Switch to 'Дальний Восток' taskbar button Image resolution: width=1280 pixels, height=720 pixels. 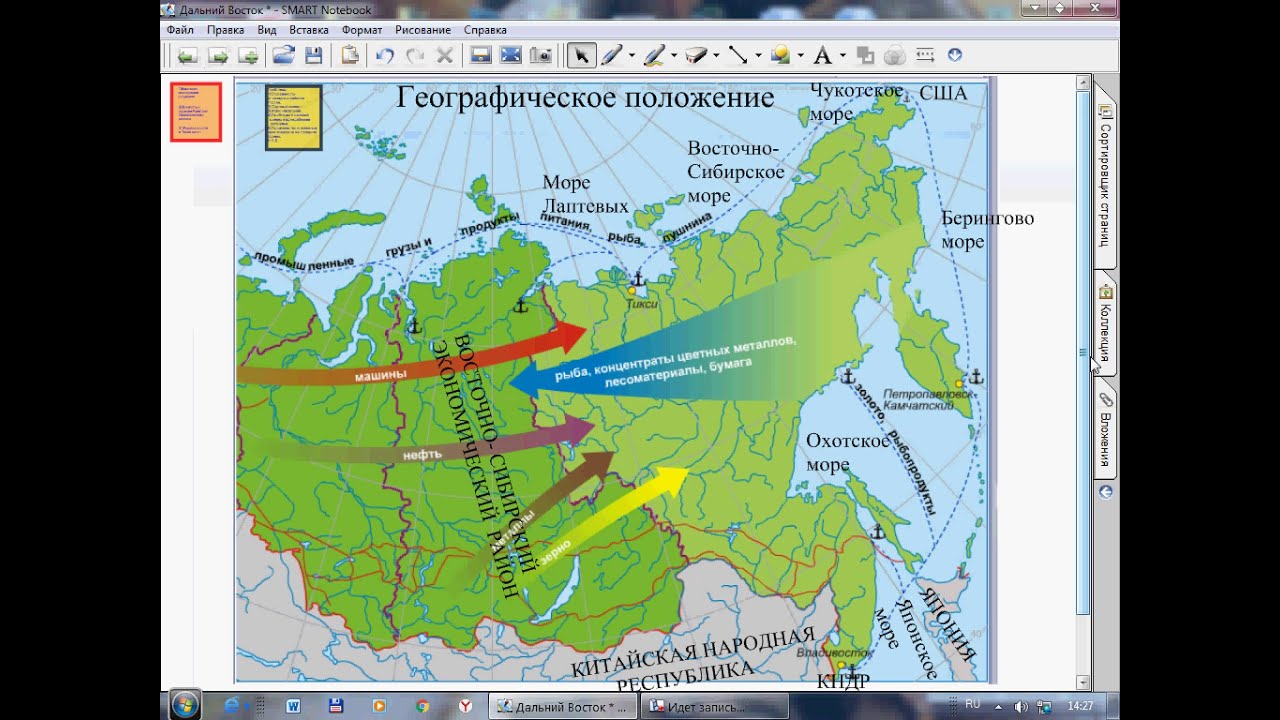[x=563, y=706]
